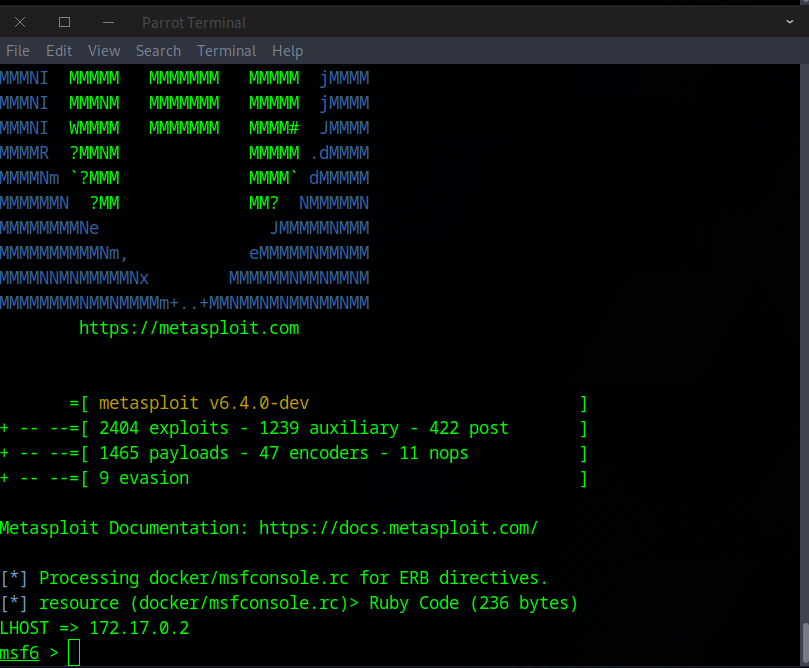
Task: Open the View menu
Action: tap(104, 51)
